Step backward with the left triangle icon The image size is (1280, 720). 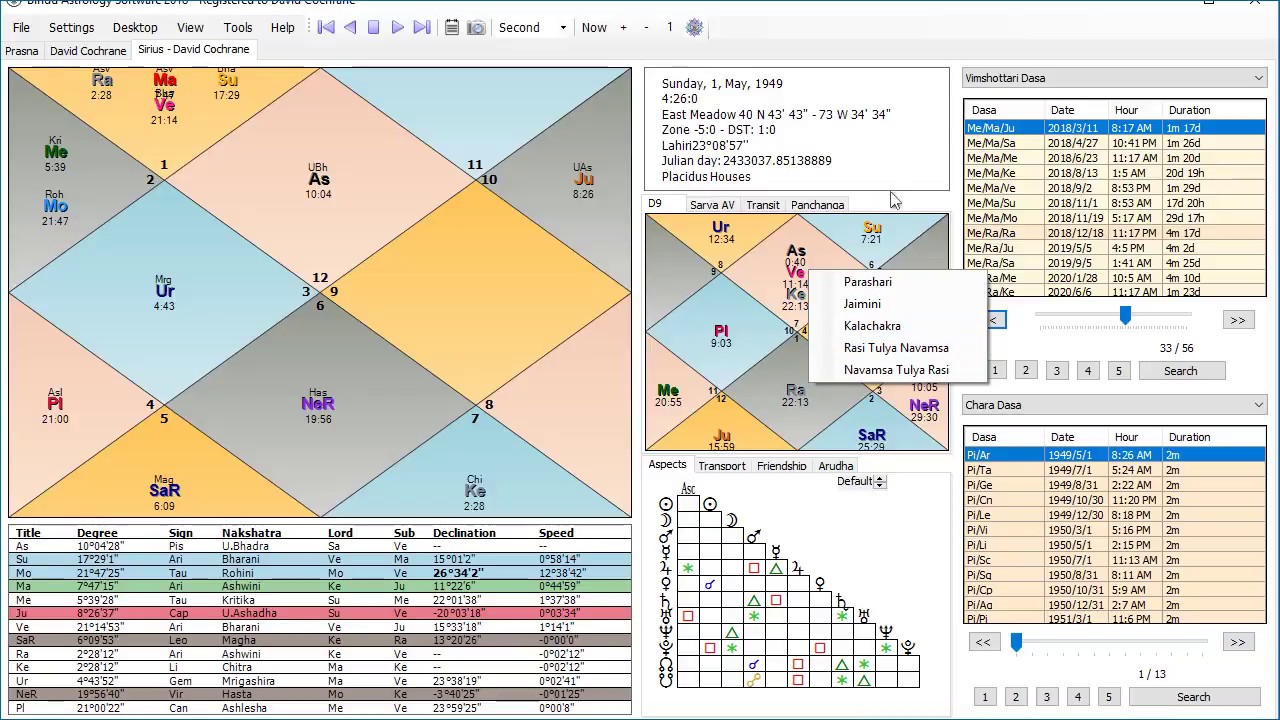[x=350, y=27]
